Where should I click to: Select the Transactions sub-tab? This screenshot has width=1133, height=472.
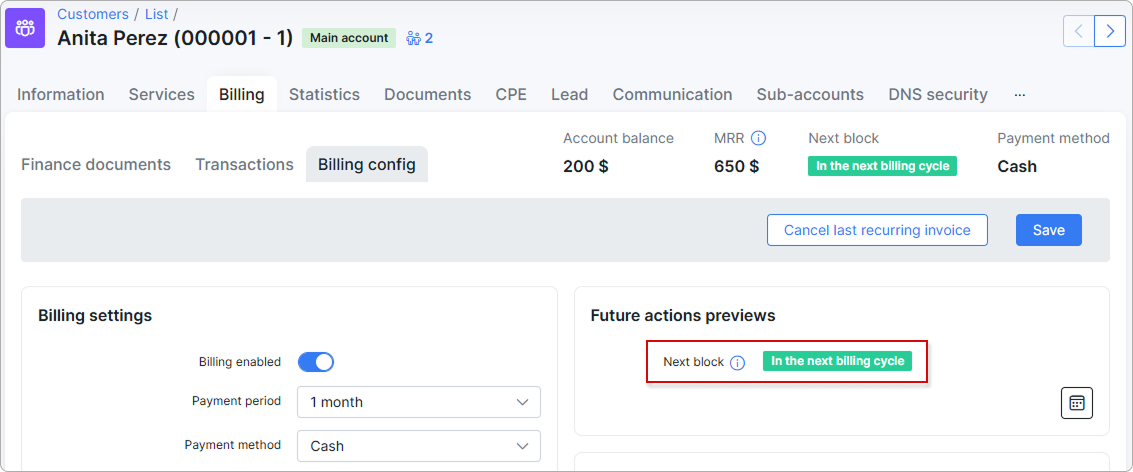click(244, 165)
